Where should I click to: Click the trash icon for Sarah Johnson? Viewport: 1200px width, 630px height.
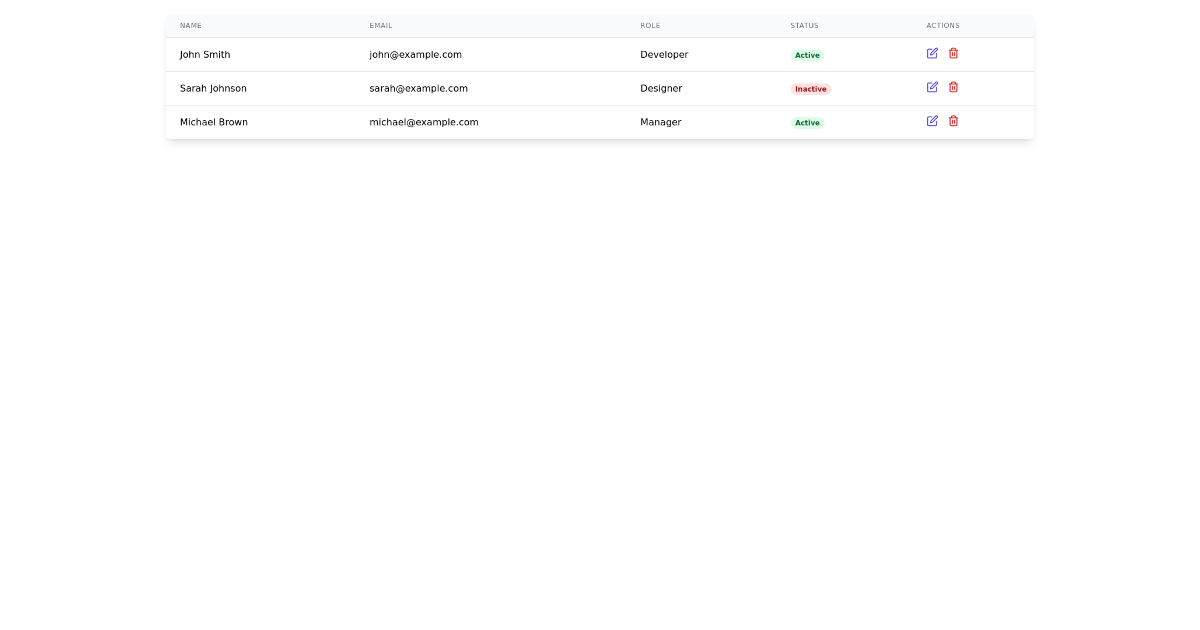tap(953, 87)
